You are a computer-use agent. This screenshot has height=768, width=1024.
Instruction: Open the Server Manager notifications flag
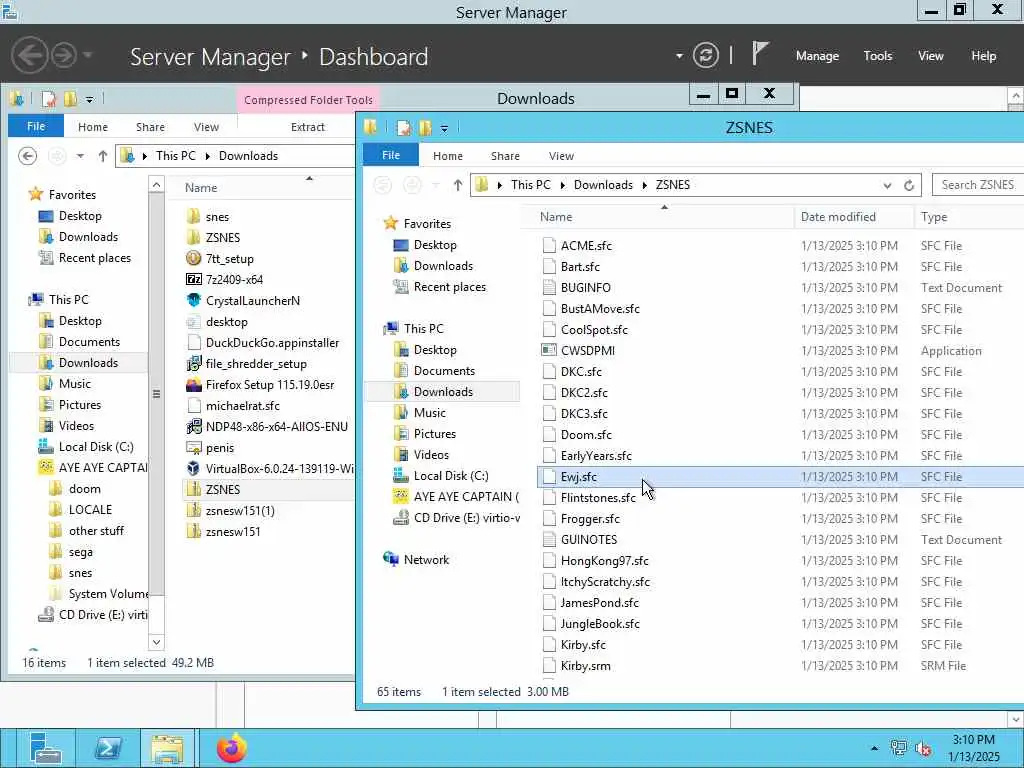pyautogui.click(x=759, y=54)
